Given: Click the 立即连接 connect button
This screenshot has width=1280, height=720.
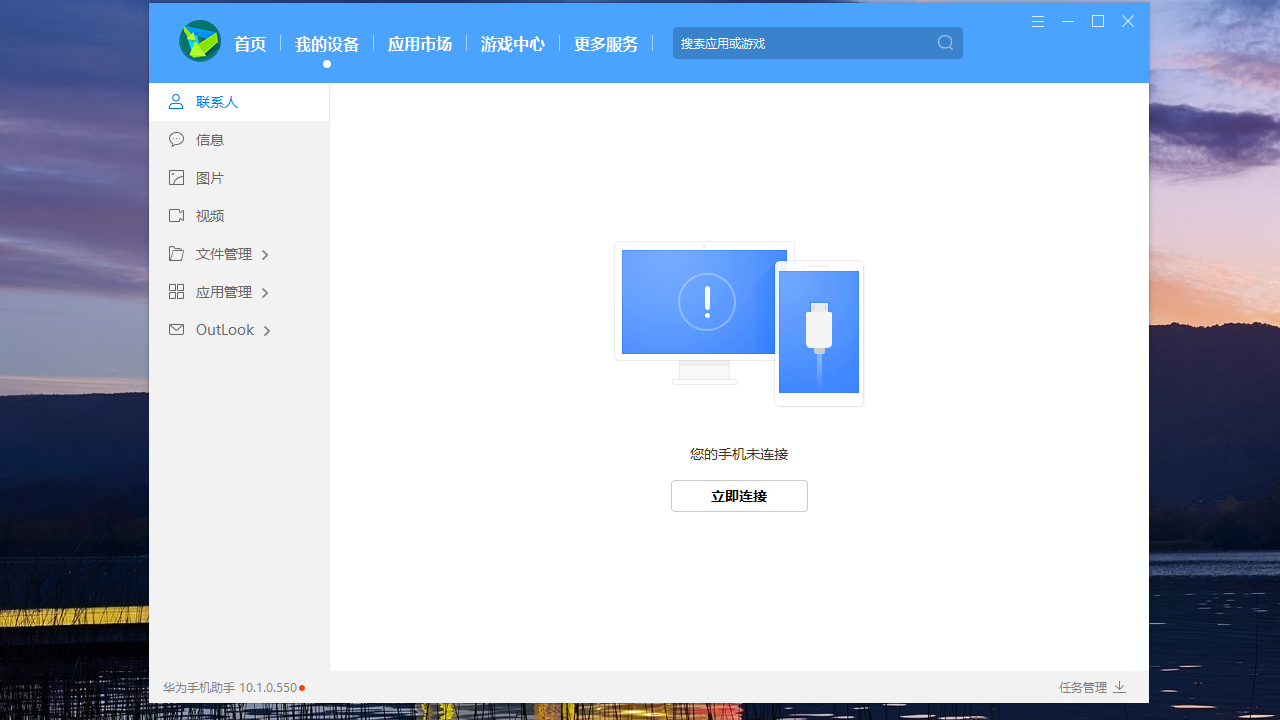Looking at the screenshot, I should (739, 495).
